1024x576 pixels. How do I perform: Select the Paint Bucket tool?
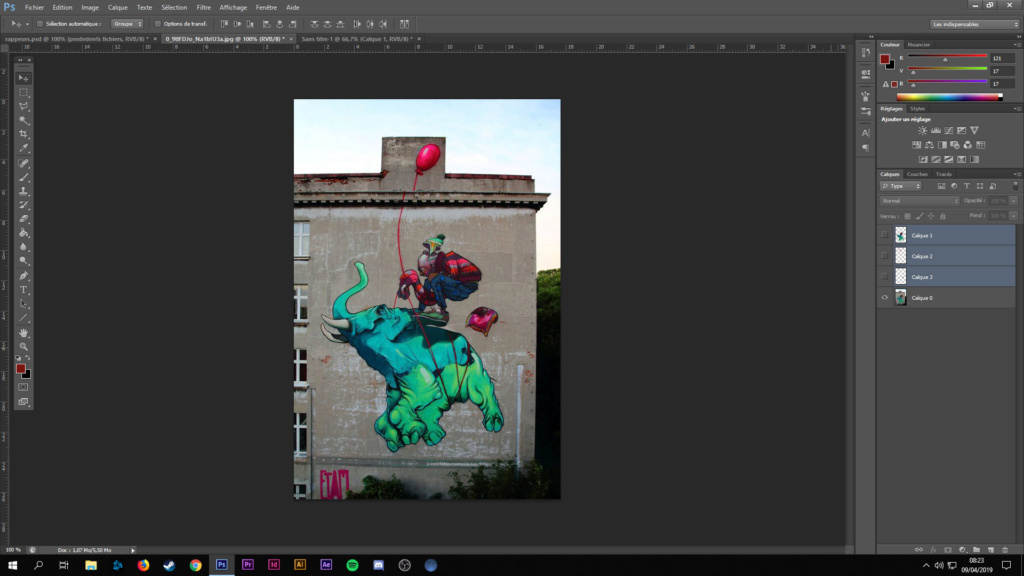click(x=24, y=233)
